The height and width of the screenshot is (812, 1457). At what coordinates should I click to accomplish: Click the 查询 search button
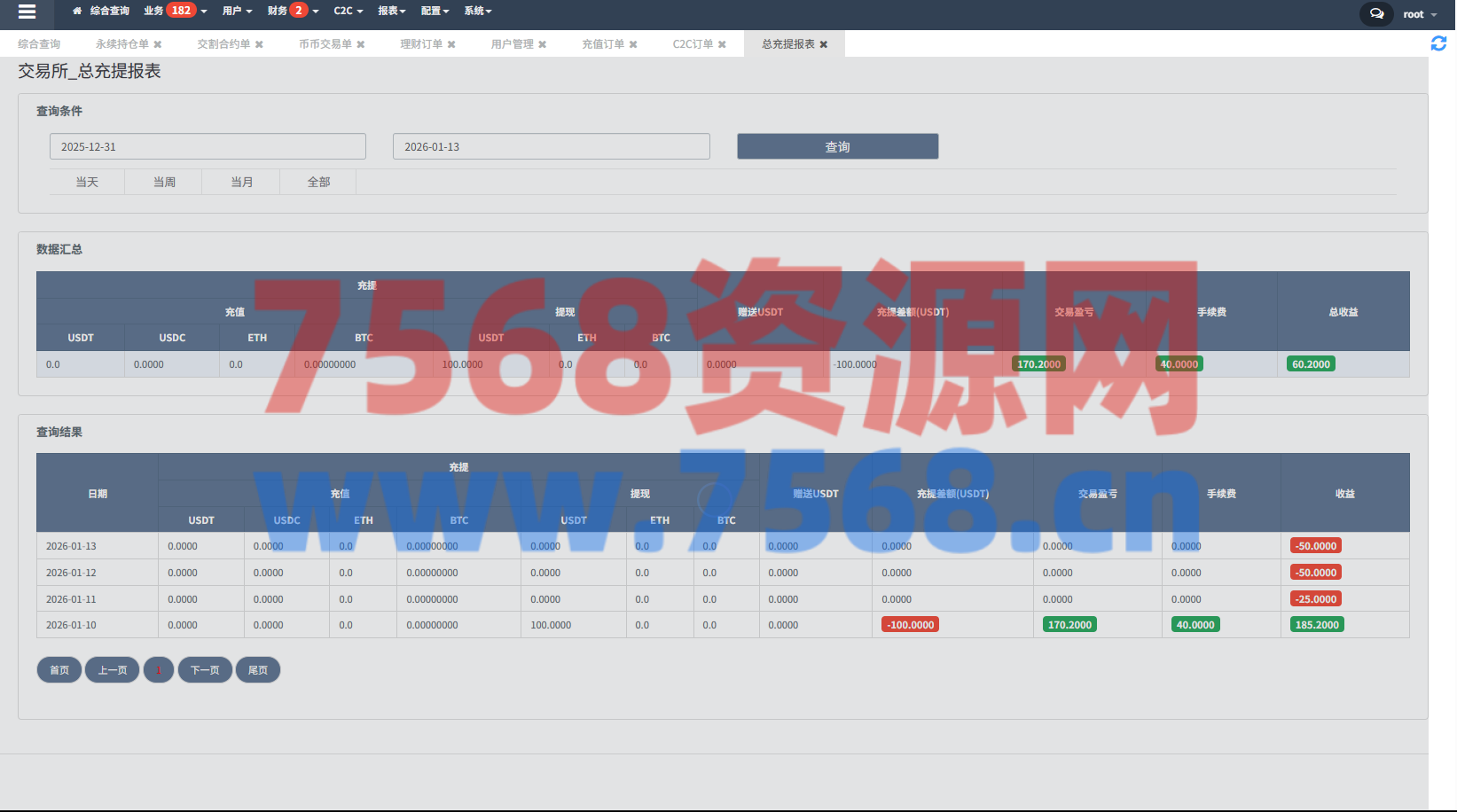(x=837, y=147)
